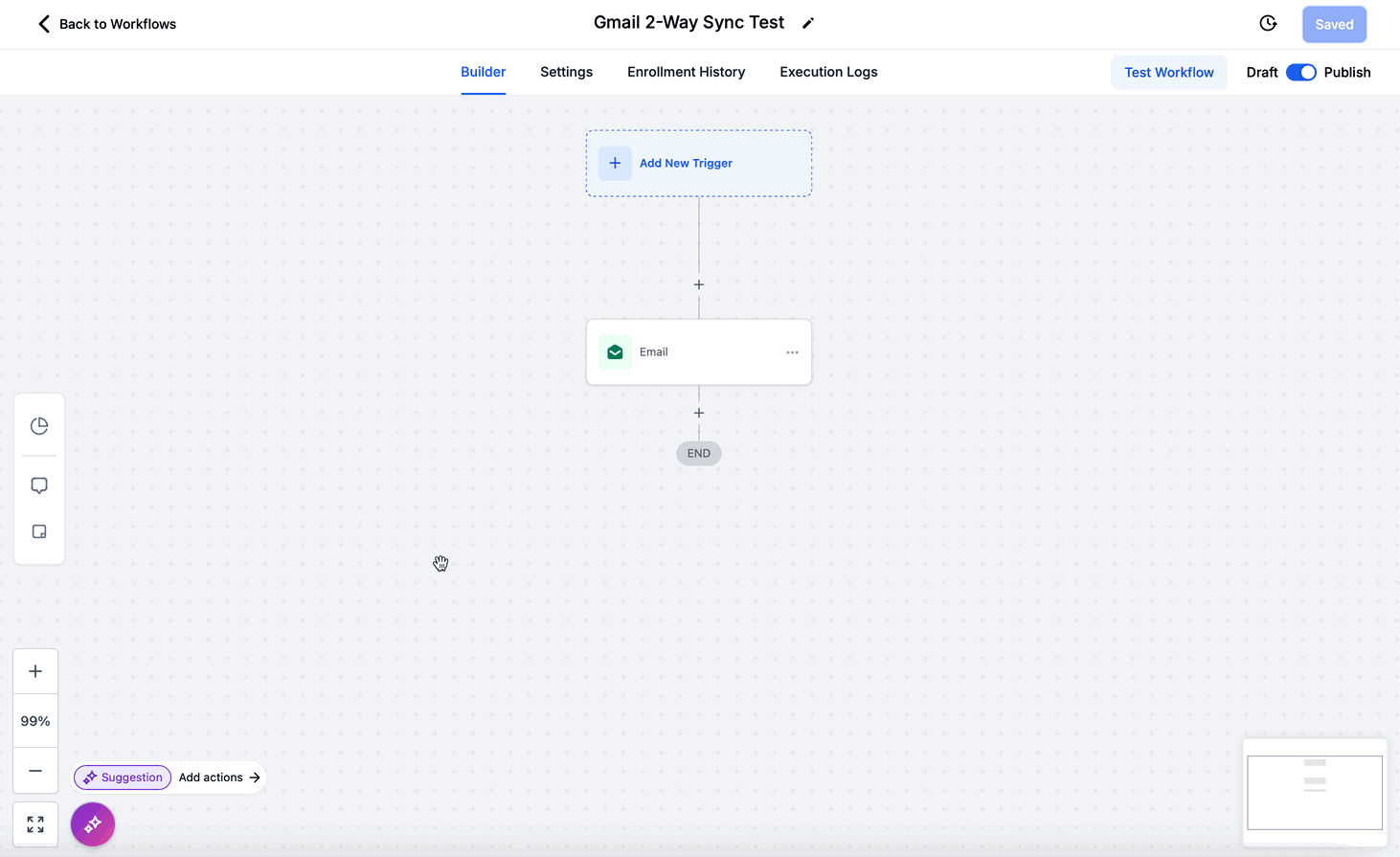The height and width of the screenshot is (857, 1400).
Task: Open the comments icon in sidebar
Action: (39, 485)
